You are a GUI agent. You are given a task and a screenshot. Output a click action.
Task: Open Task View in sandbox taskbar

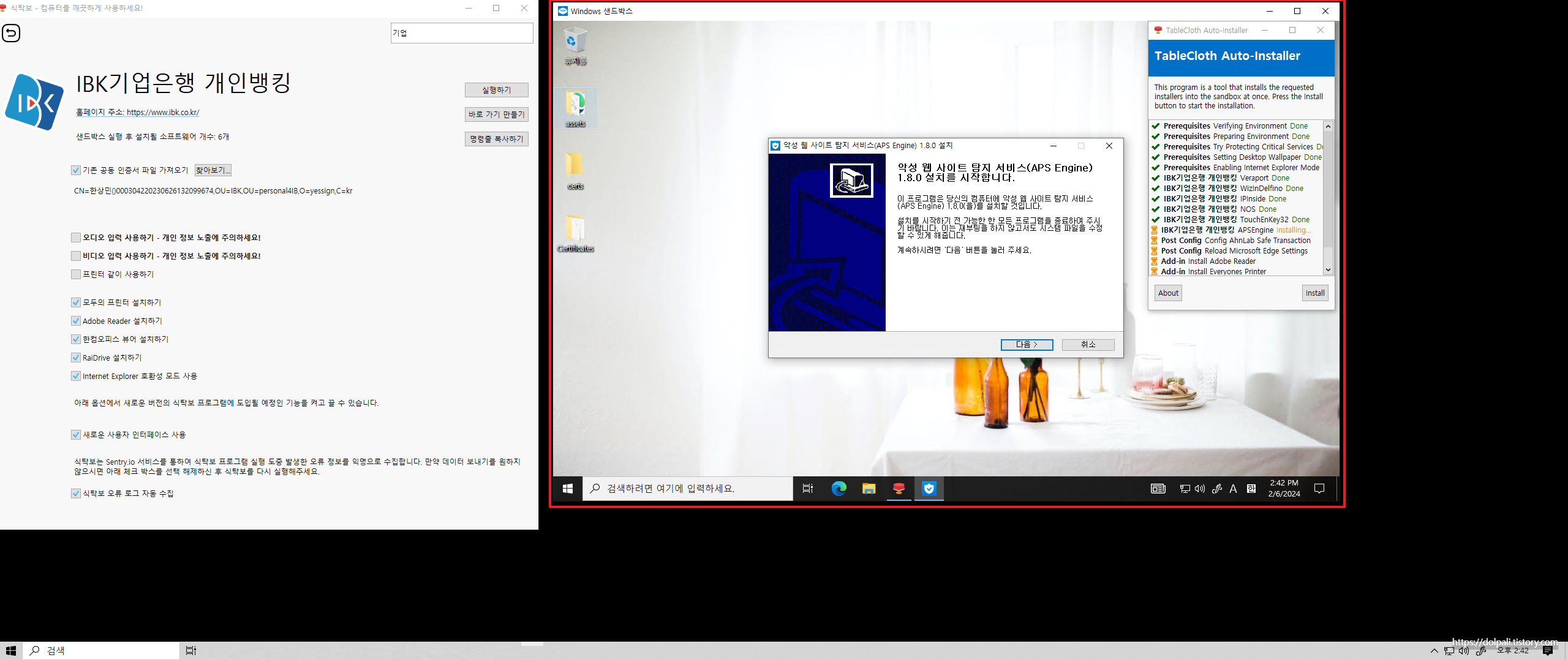tap(808, 489)
